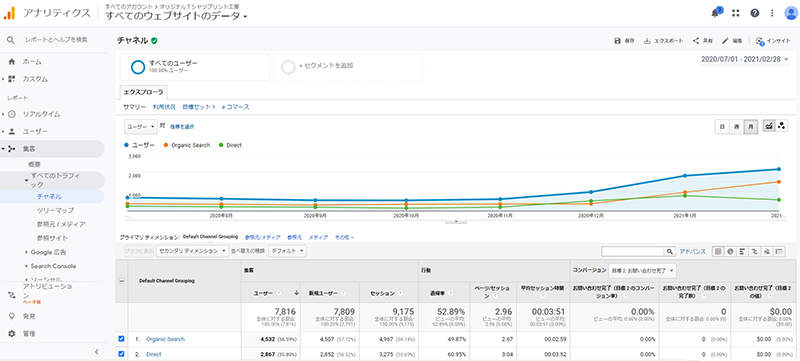
Task: Click the エクスポート export button
Action: [663, 41]
